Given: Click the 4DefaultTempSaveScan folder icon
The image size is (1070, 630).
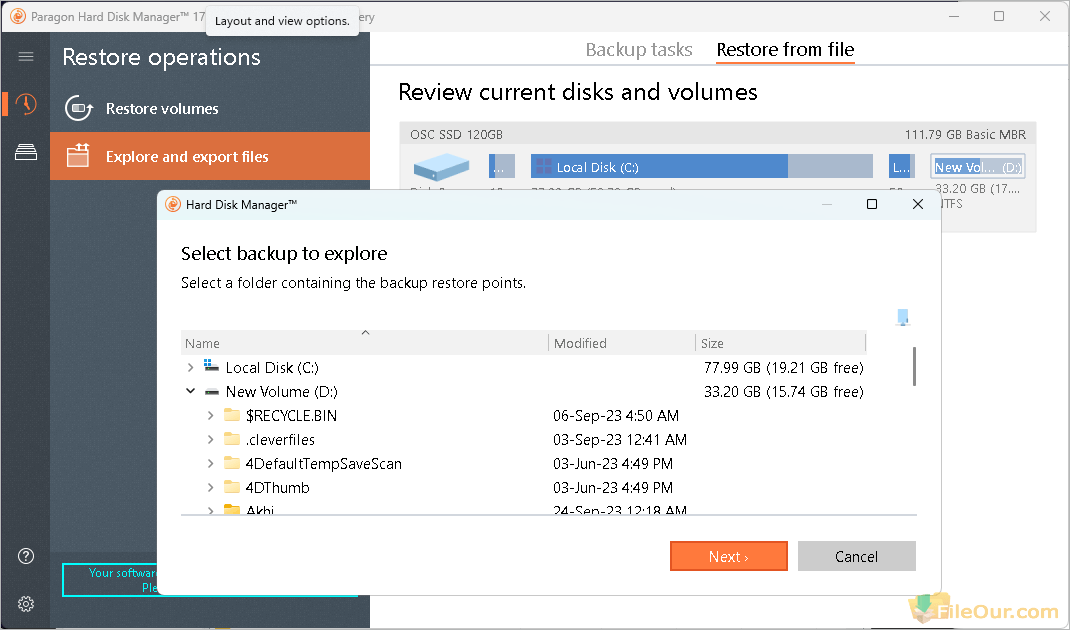Looking at the screenshot, I should 232,463.
